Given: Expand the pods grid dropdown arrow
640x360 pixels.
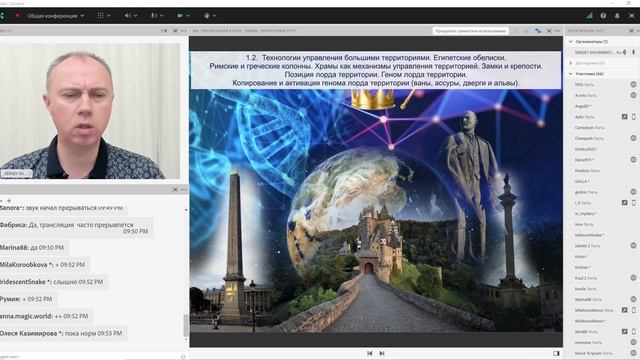Looking at the screenshot, I should click(109, 16).
